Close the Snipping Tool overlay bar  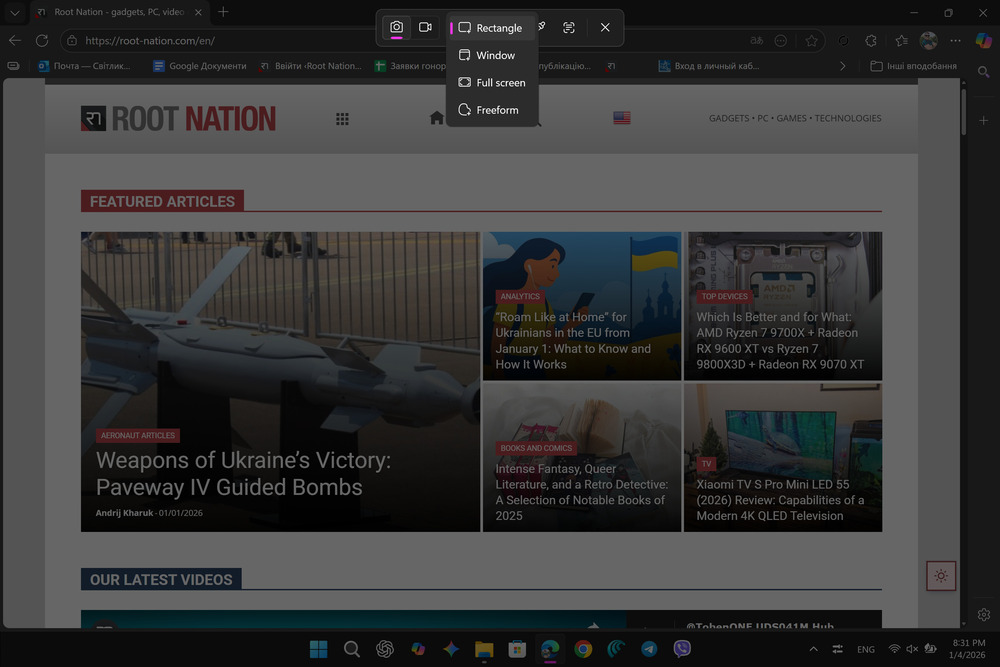(605, 27)
